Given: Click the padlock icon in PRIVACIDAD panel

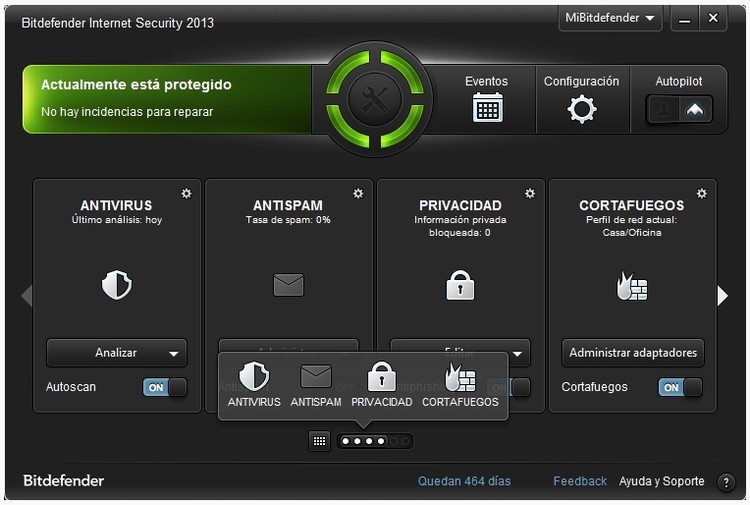Looking at the screenshot, I should pyautogui.click(x=460, y=285).
